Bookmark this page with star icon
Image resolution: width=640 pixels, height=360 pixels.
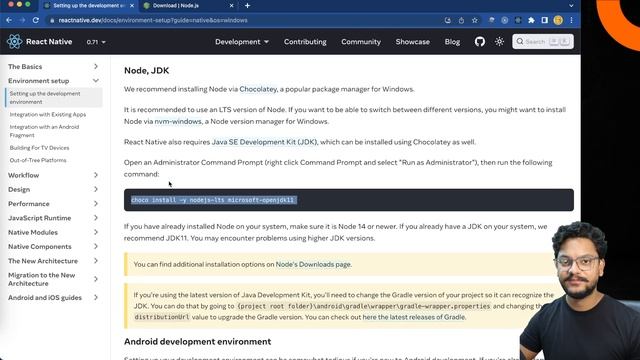[475, 20]
